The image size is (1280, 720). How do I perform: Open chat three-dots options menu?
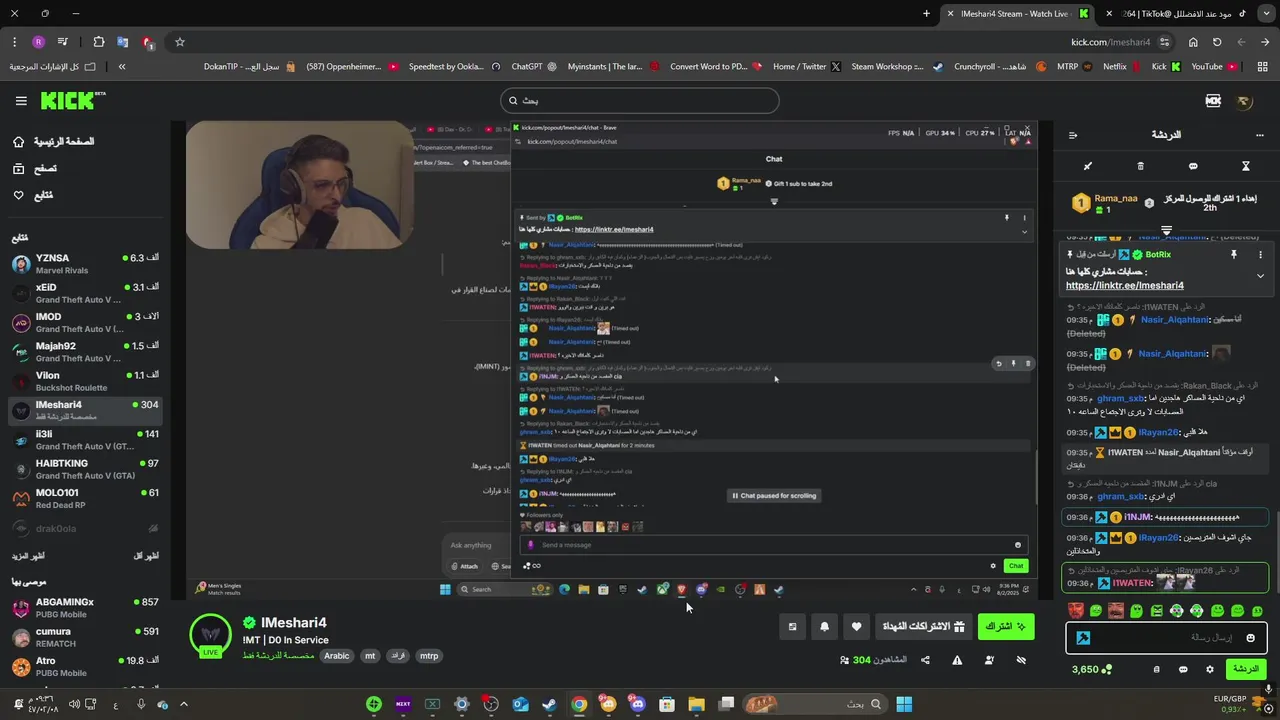tap(1259, 135)
